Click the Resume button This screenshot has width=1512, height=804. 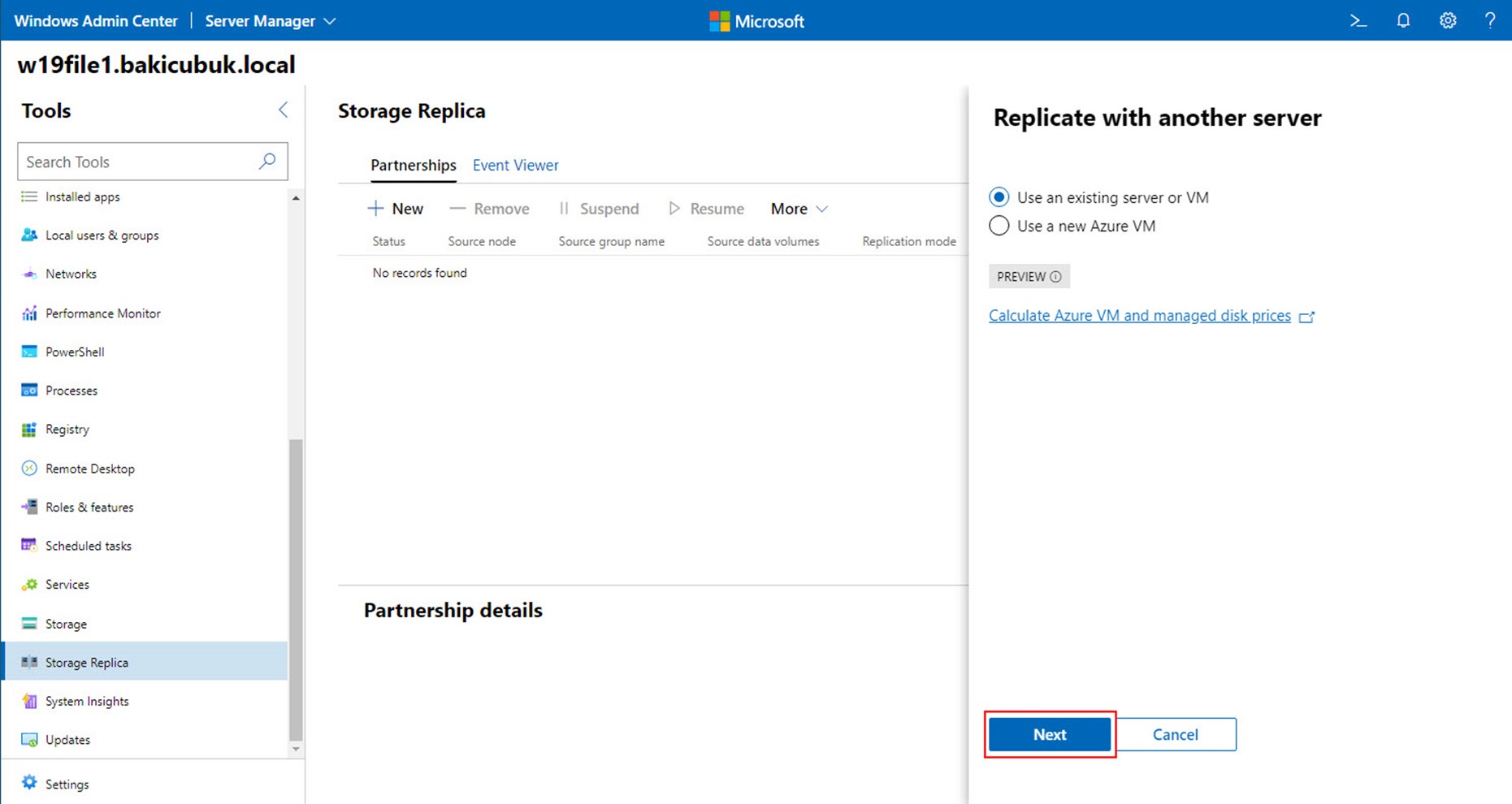(706, 209)
